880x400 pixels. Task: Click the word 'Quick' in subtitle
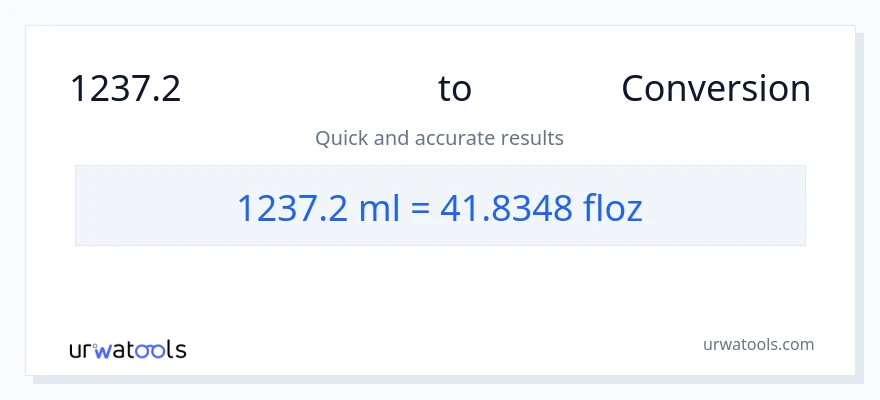tap(340, 138)
